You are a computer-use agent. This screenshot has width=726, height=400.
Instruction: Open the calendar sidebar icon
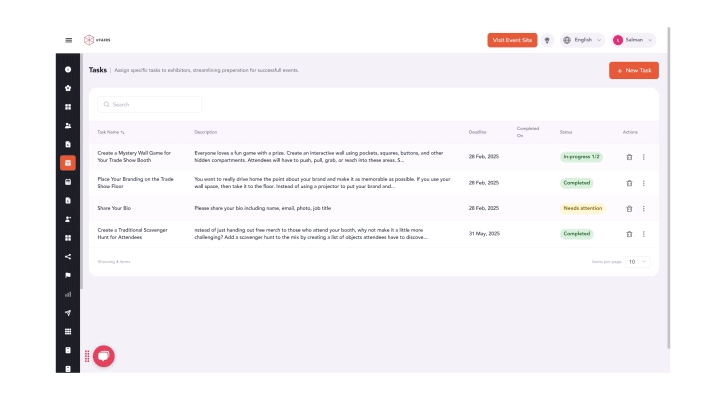(68, 182)
